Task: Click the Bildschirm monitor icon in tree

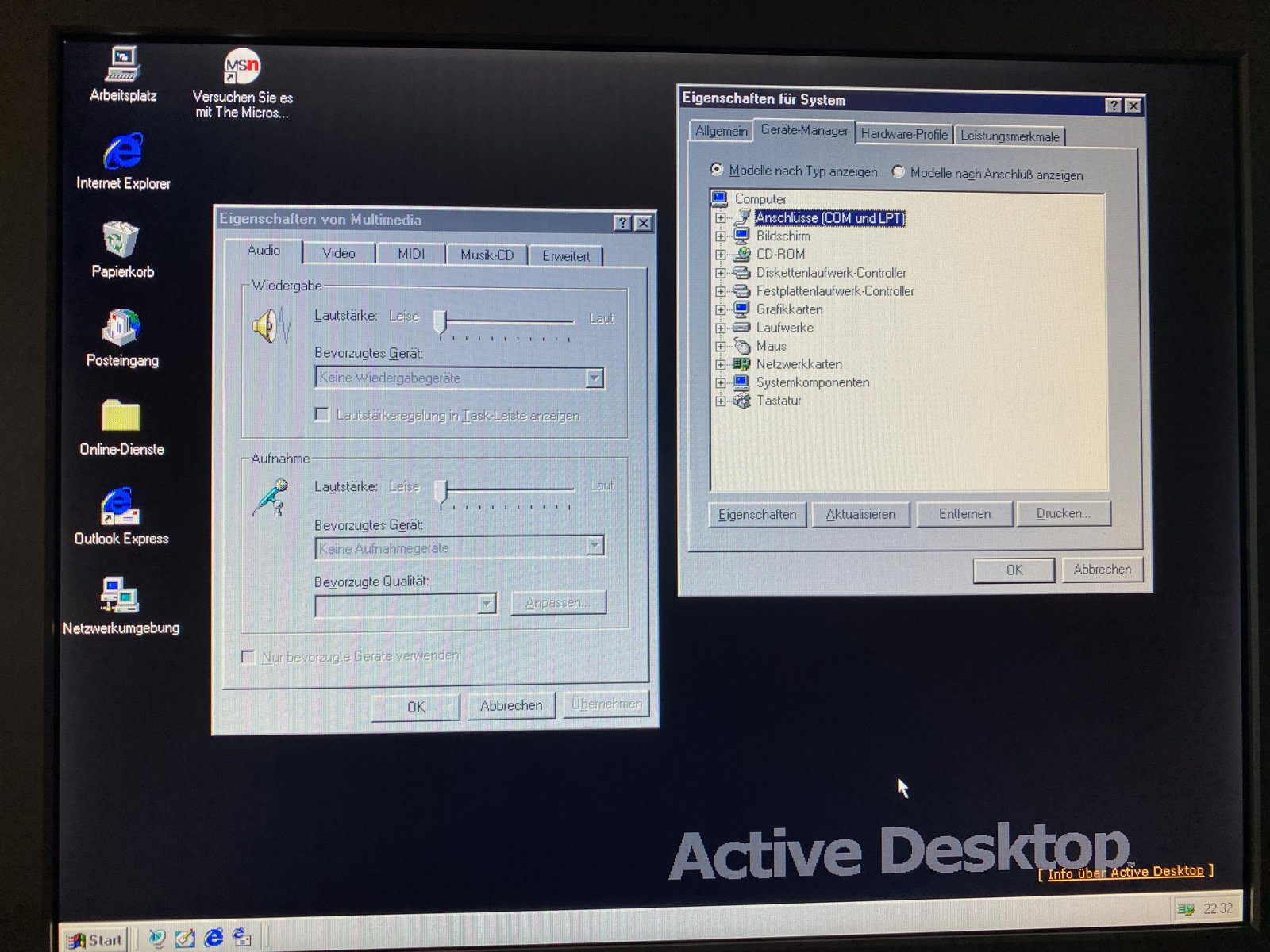Action: [741, 236]
